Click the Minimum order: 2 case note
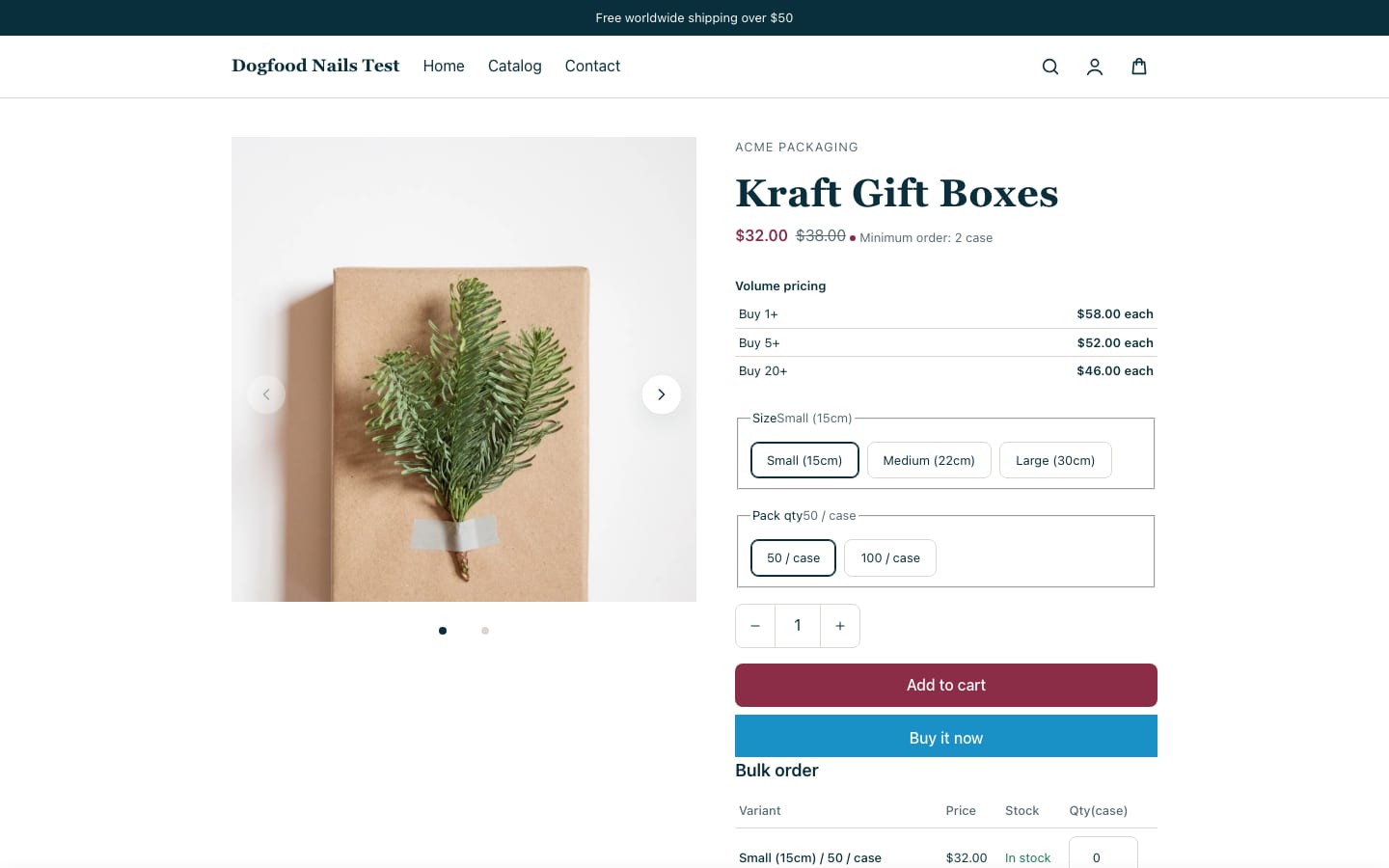Image resolution: width=1389 pixels, height=868 pixels. 926,238
